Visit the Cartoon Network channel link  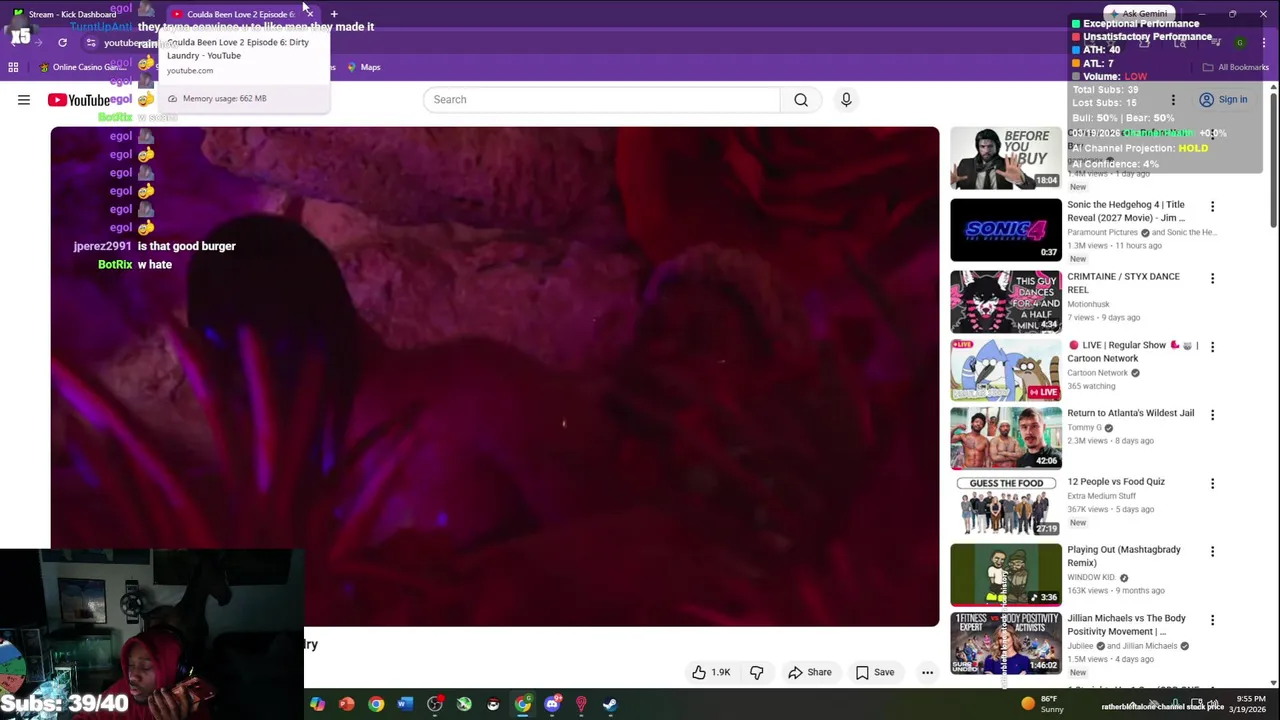pos(1097,373)
